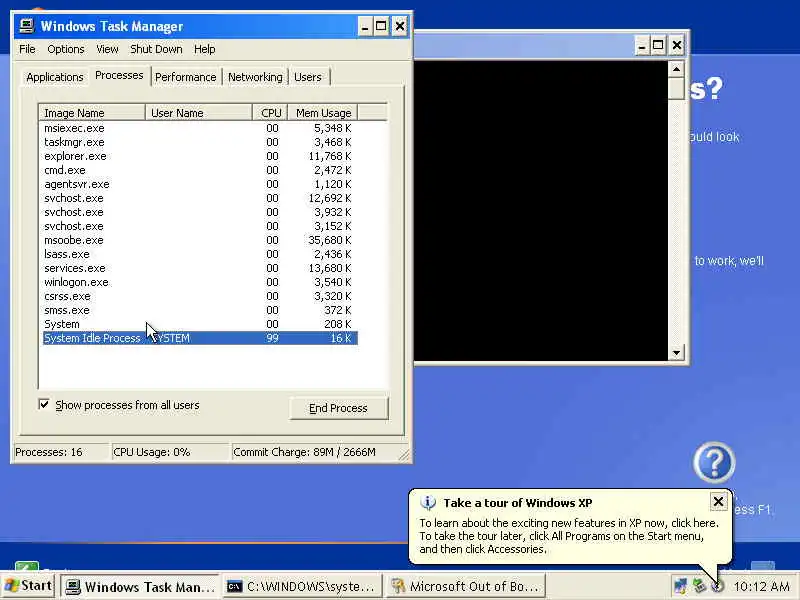The image size is (800, 600).
Task: Sort by User Name column header
Action: coord(198,113)
